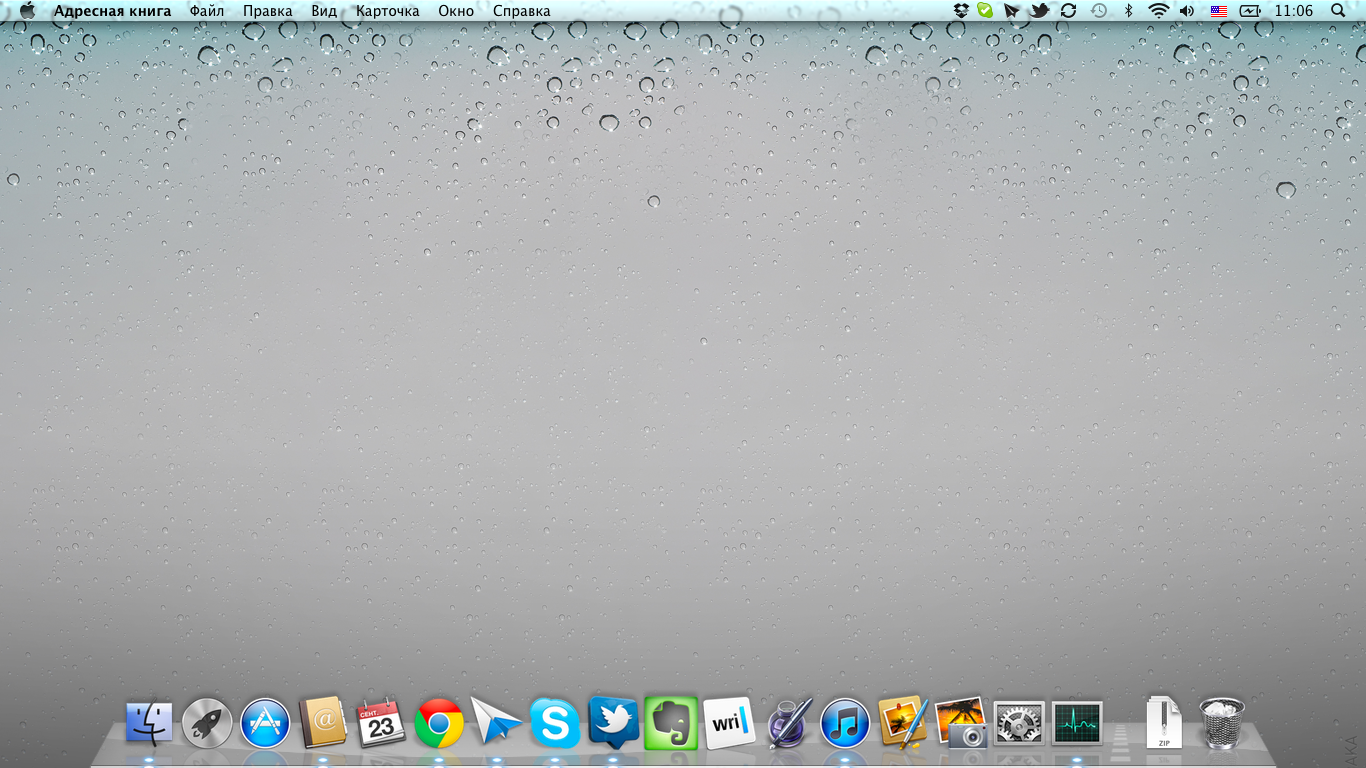Open Activity Monitor in the dock
The image size is (1366, 768).
1077,722
